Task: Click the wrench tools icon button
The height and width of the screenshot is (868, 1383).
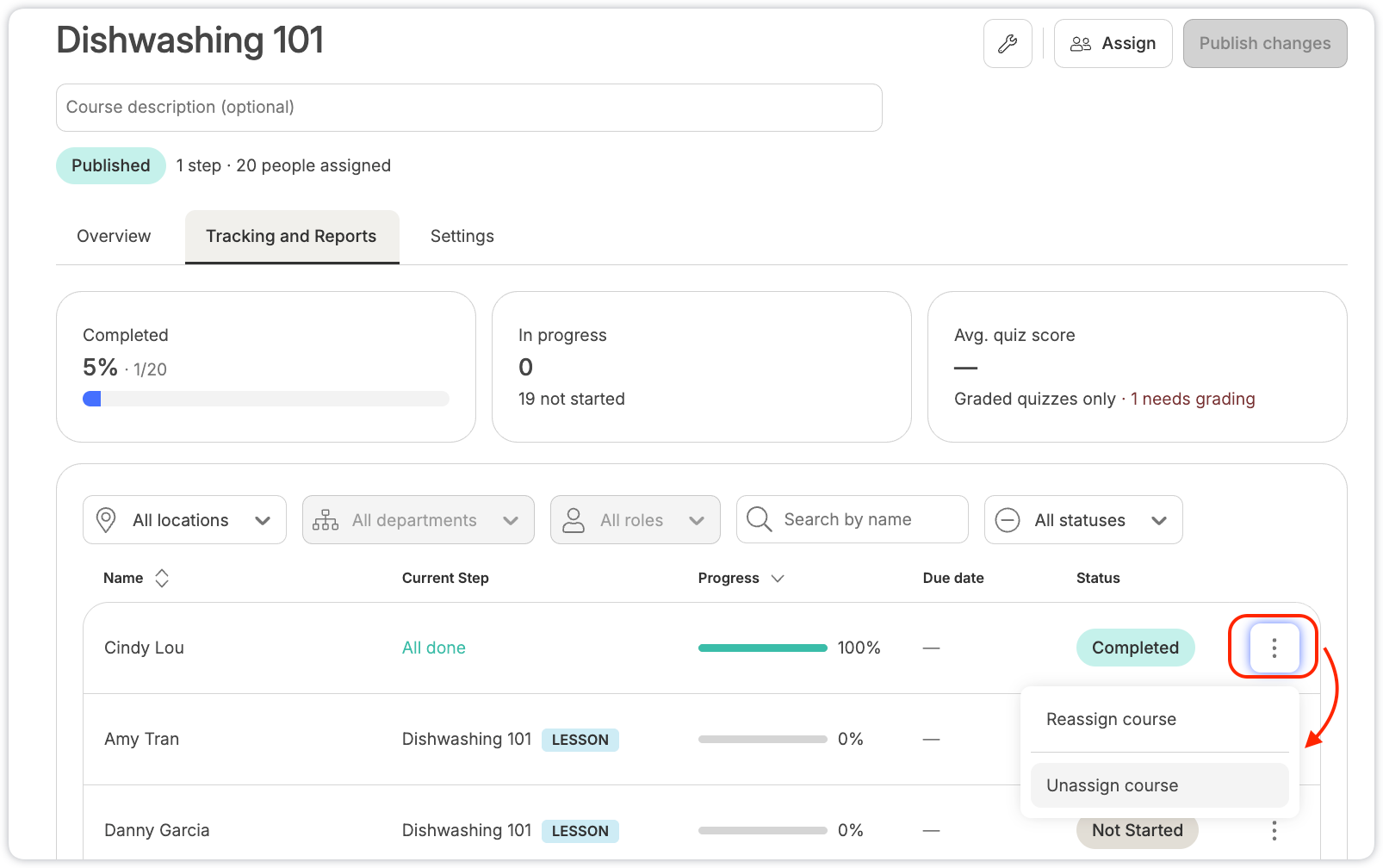Action: click(1008, 43)
